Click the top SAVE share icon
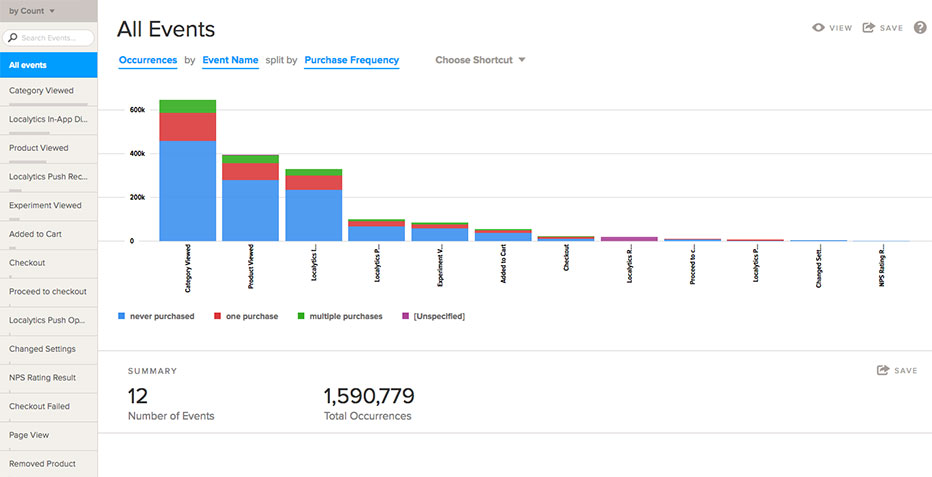This screenshot has width=932, height=477. click(868, 28)
